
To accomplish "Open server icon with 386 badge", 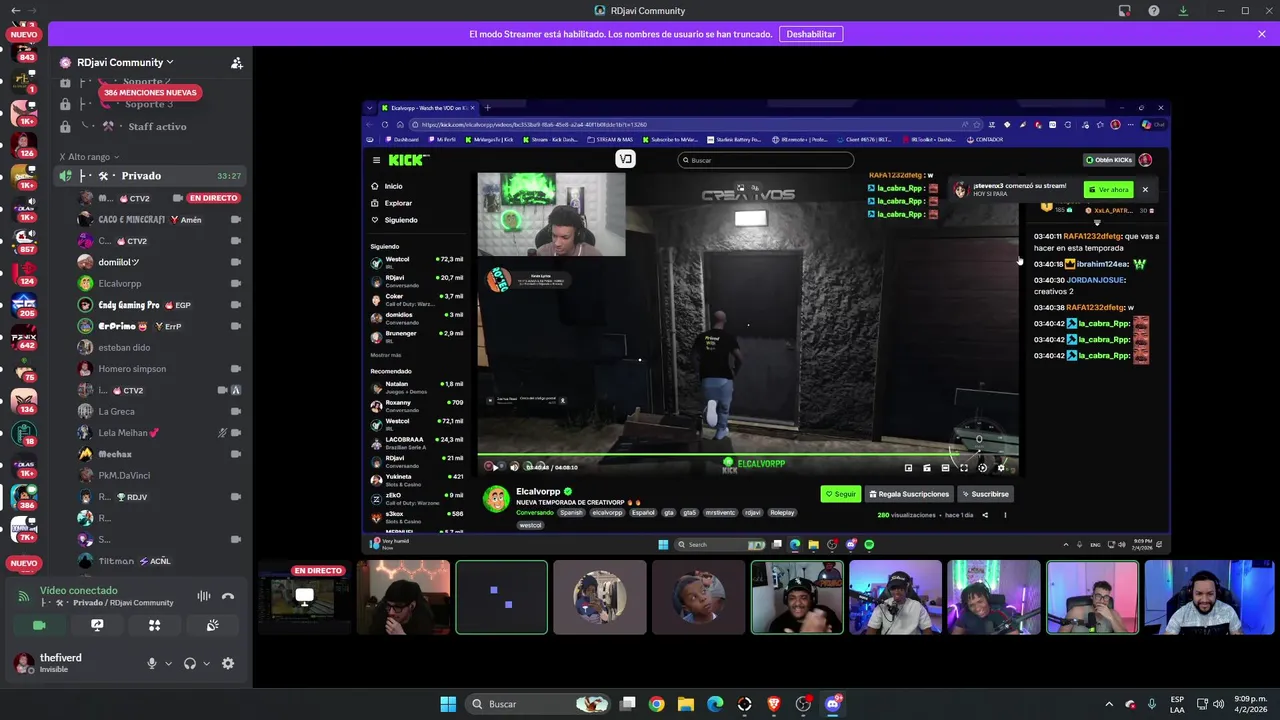I will click(x=24, y=496).
